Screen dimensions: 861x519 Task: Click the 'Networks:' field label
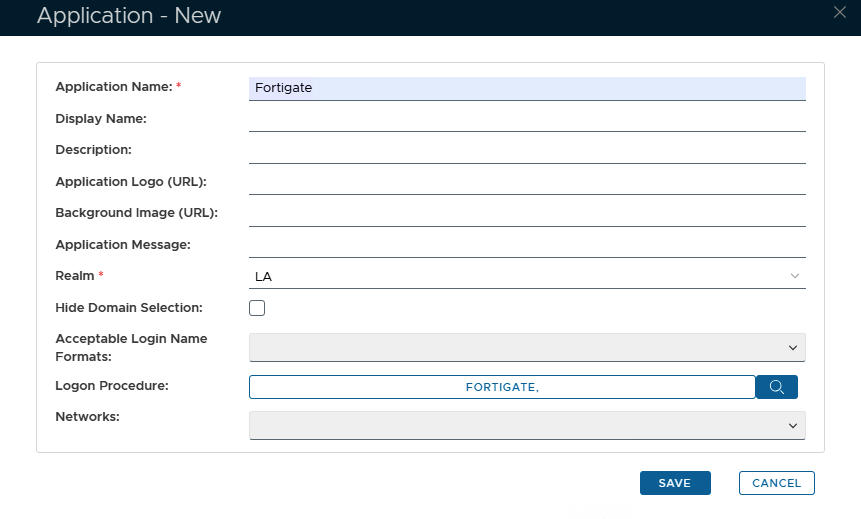tap(87, 417)
